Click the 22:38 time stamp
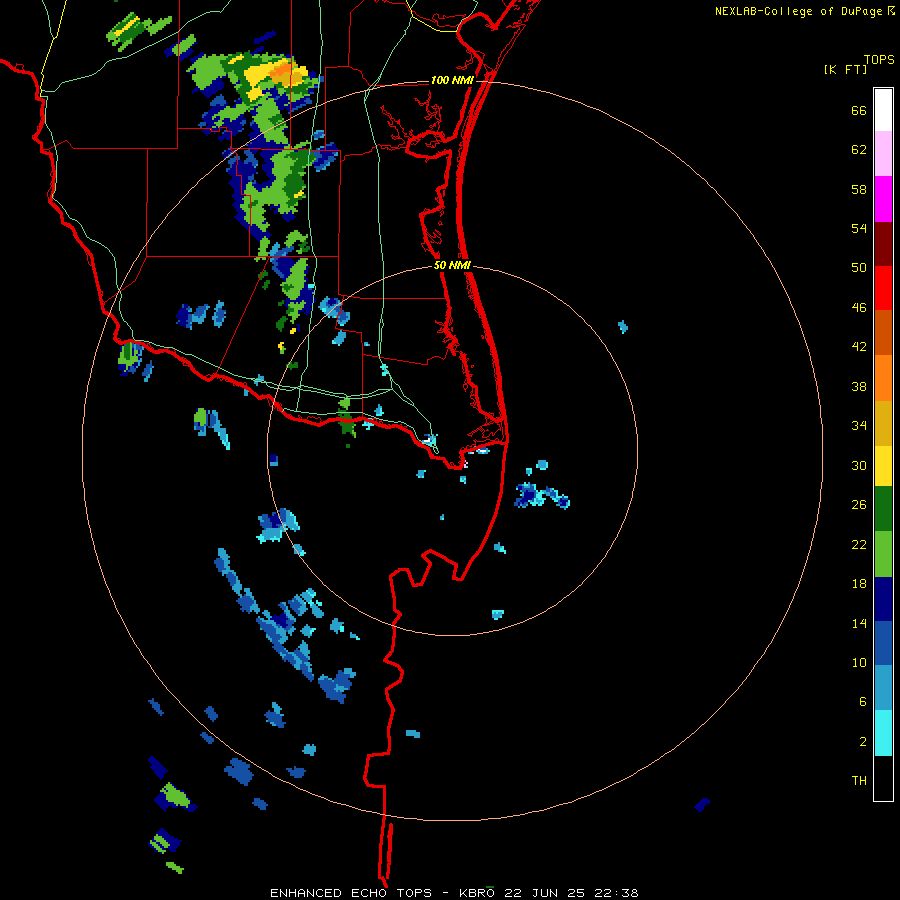 click(x=616, y=893)
